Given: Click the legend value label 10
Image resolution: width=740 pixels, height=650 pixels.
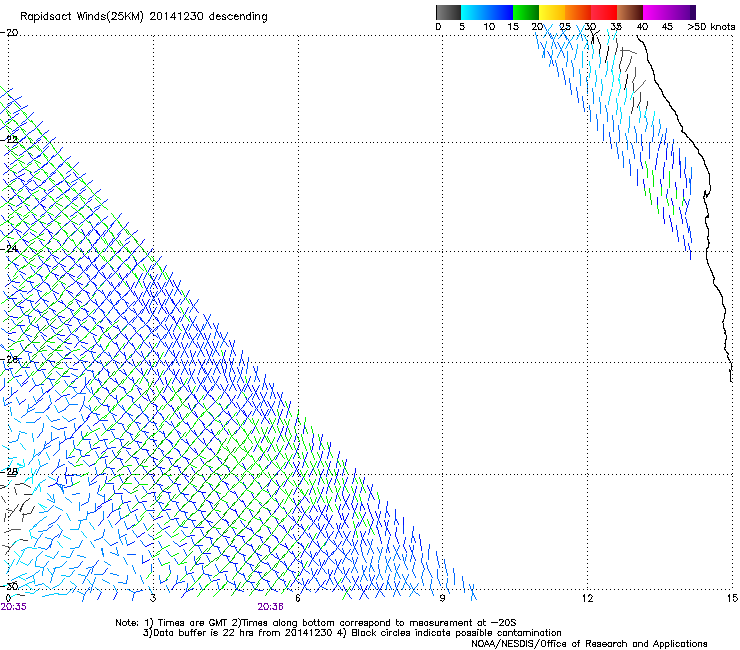Looking at the screenshot, I should [489, 27].
